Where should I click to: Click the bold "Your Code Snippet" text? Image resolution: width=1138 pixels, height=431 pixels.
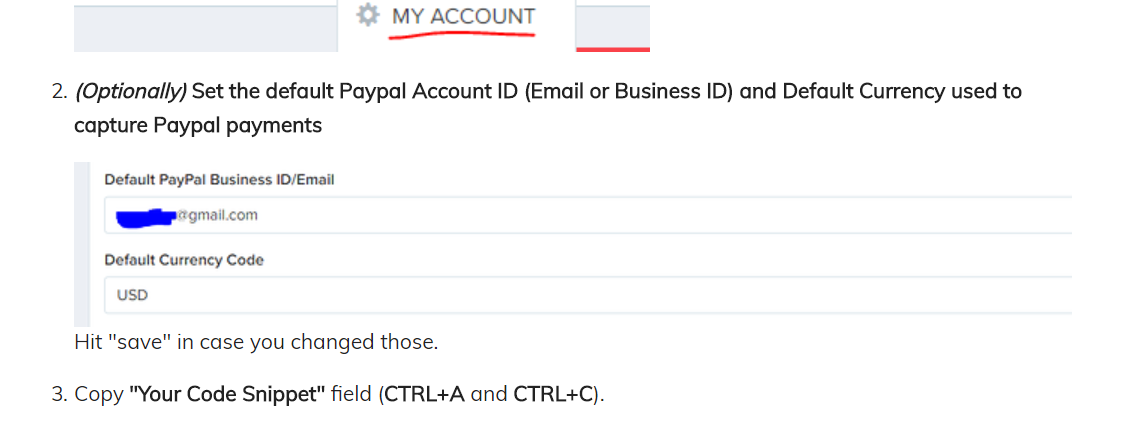coord(227,394)
